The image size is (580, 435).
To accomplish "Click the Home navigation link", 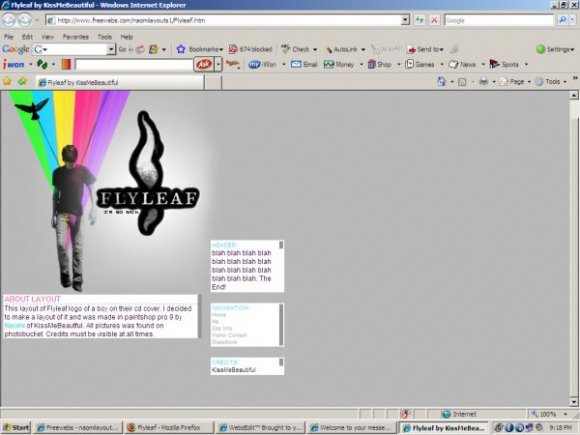I will pos(219,315).
